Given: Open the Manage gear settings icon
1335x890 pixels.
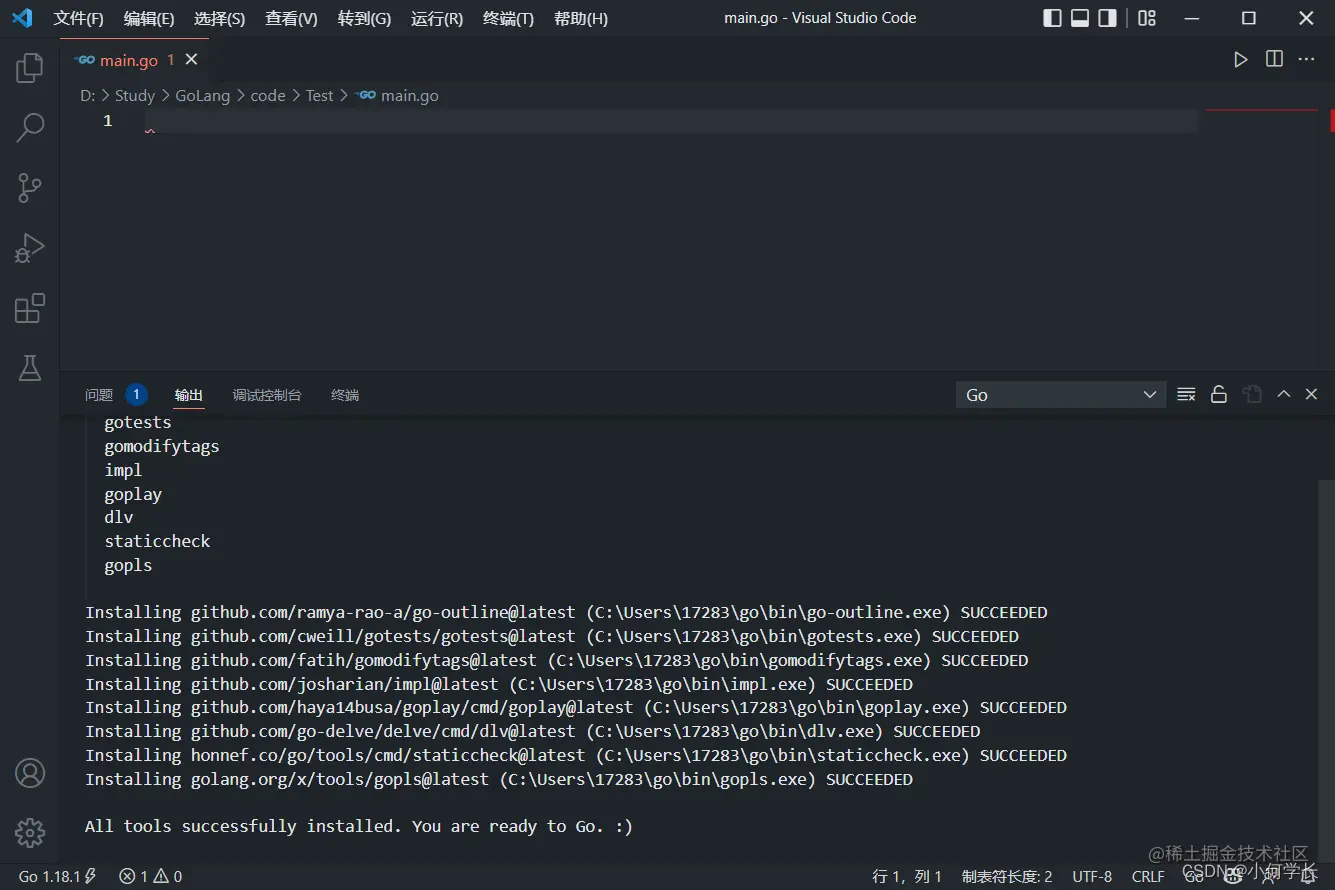Looking at the screenshot, I should 30,832.
